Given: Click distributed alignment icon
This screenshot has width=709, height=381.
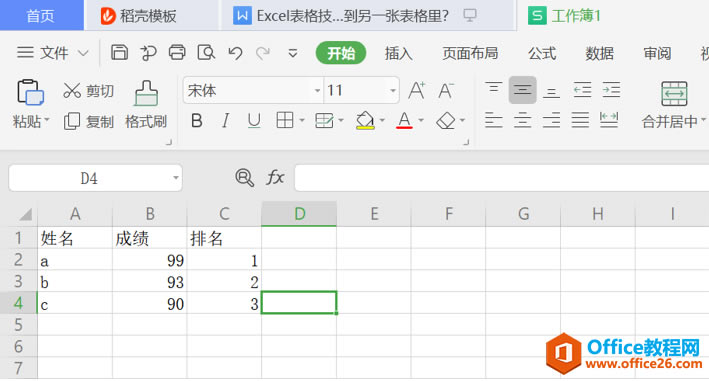Looking at the screenshot, I should pos(609,120).
